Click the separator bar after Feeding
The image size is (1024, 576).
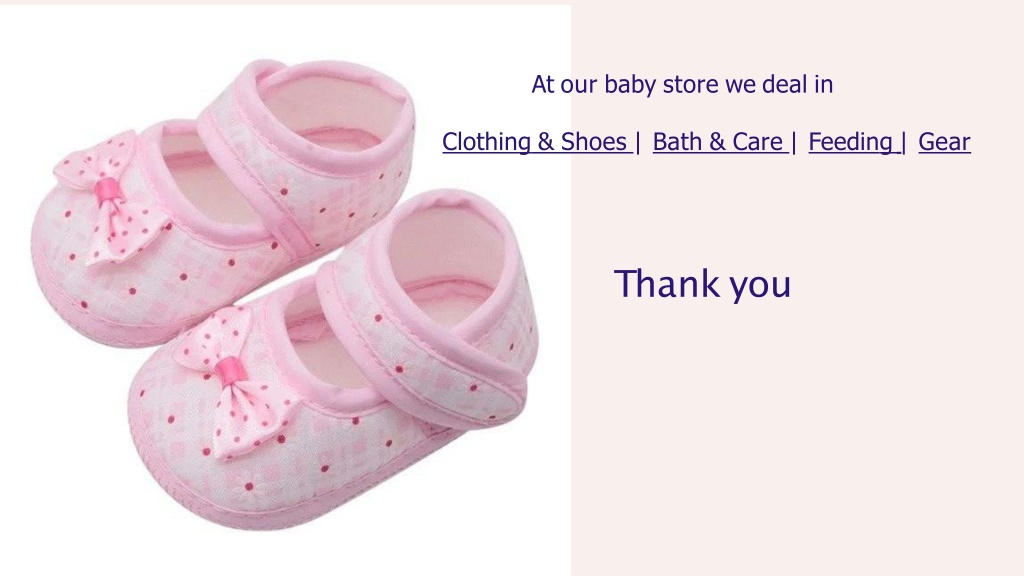(903, 142)
